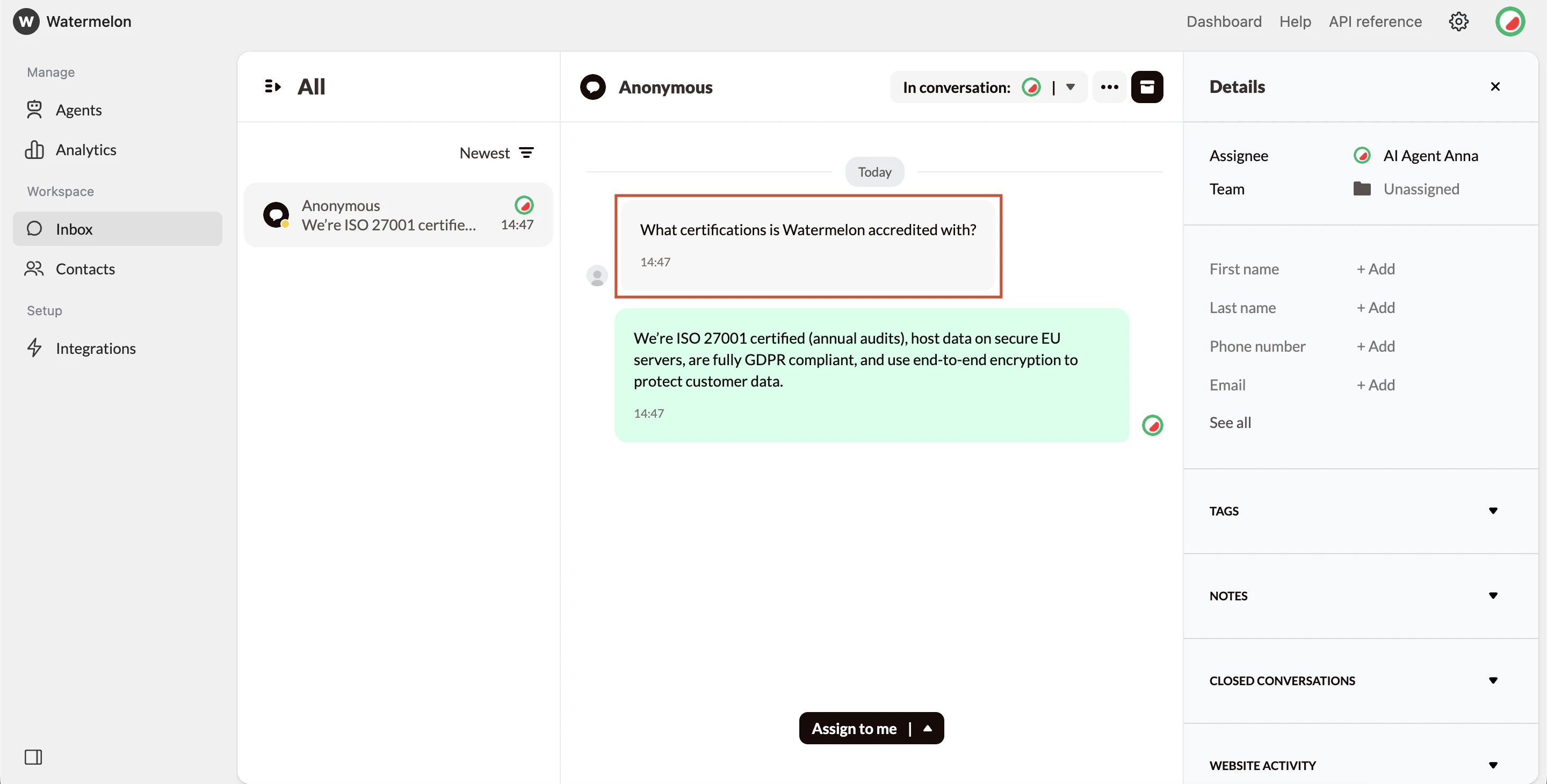Archive conversation using the black box icon
The height and width of the screenshot is (784, 1547).
pos(1146,87)
